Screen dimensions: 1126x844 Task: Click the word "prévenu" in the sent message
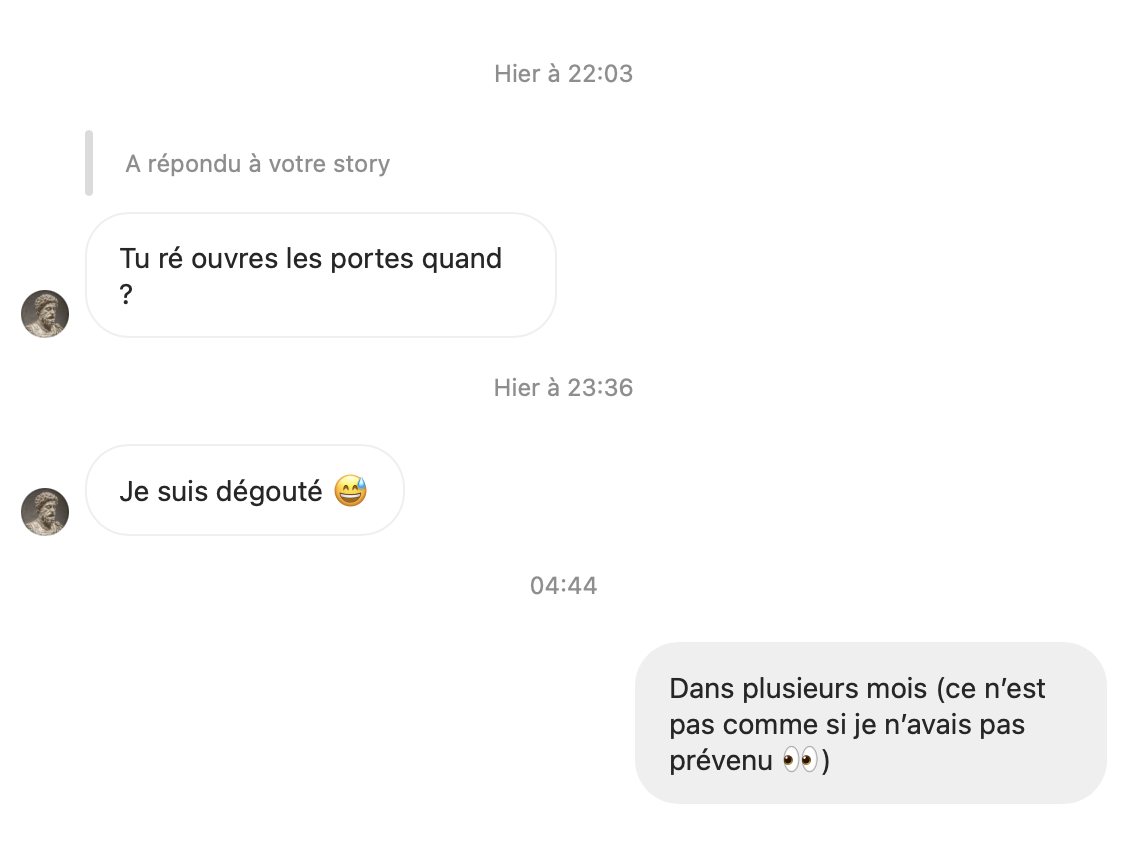click(x=721, y=761)
